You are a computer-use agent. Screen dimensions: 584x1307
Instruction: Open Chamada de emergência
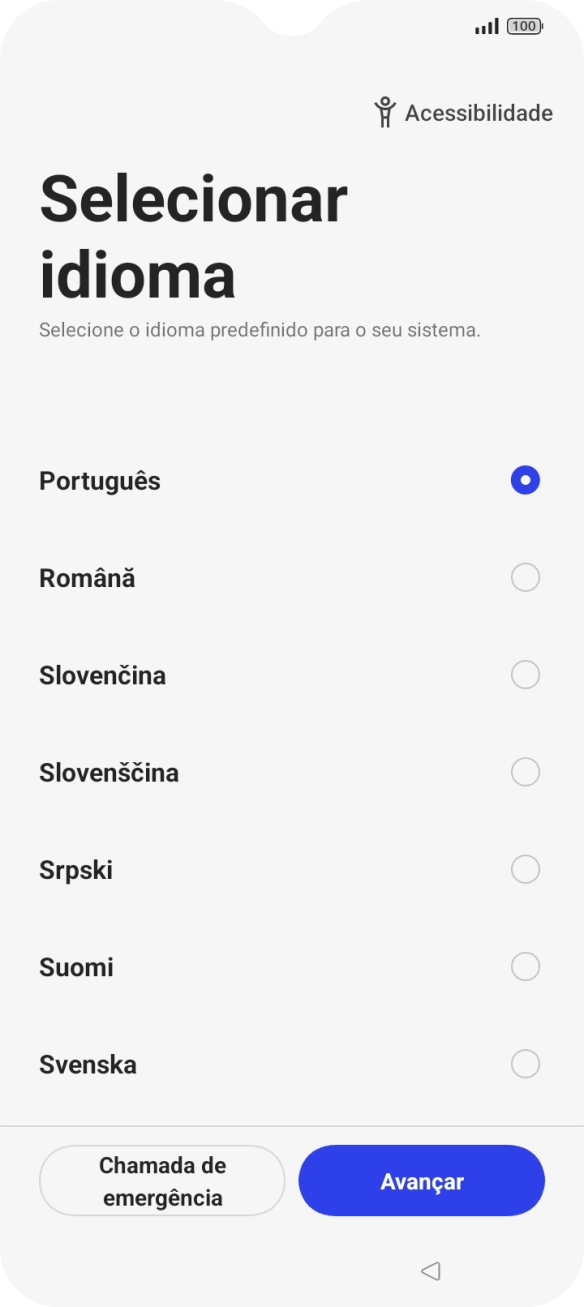tap(162, 1180)
